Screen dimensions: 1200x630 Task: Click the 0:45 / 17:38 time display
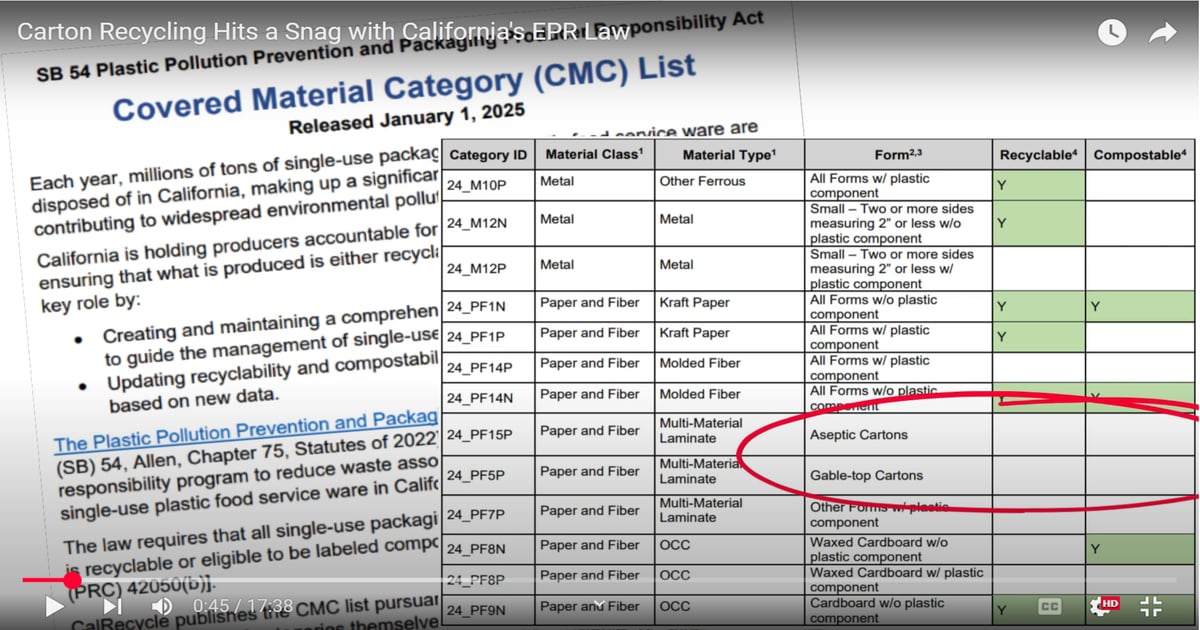pyautogui.click(x=243, y=606)
